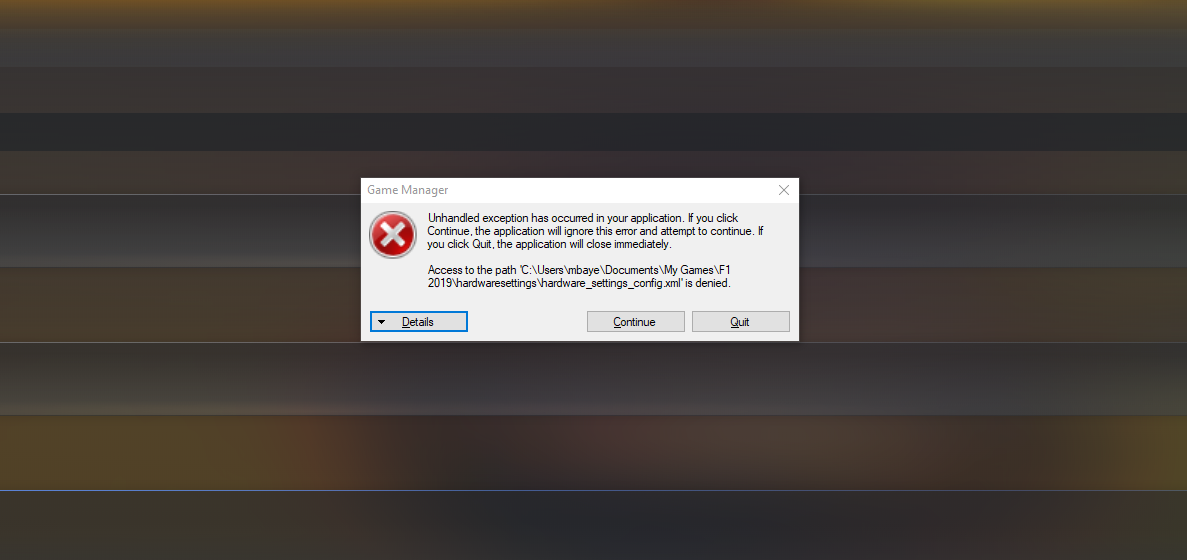Image resolution: width=1187 pixels, height=560 pixels.
Task: Click Quit to close the application
Action: (x=740, y=322)
